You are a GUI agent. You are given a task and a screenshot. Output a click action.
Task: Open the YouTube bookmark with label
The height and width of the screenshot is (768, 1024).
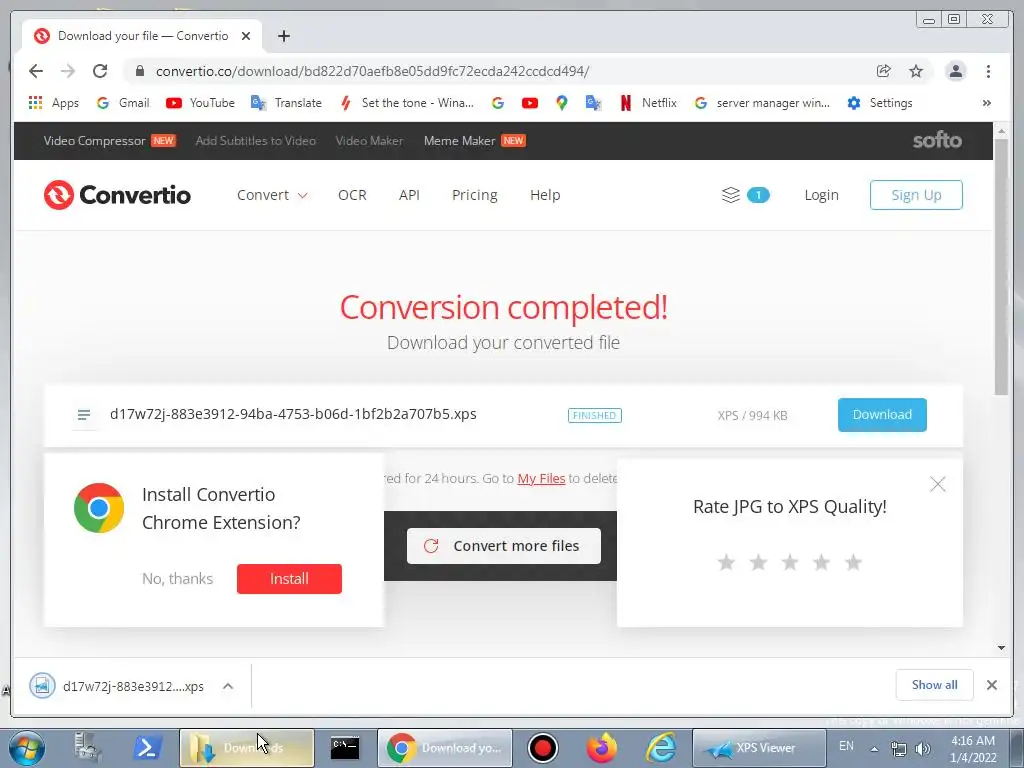(200, 103)
